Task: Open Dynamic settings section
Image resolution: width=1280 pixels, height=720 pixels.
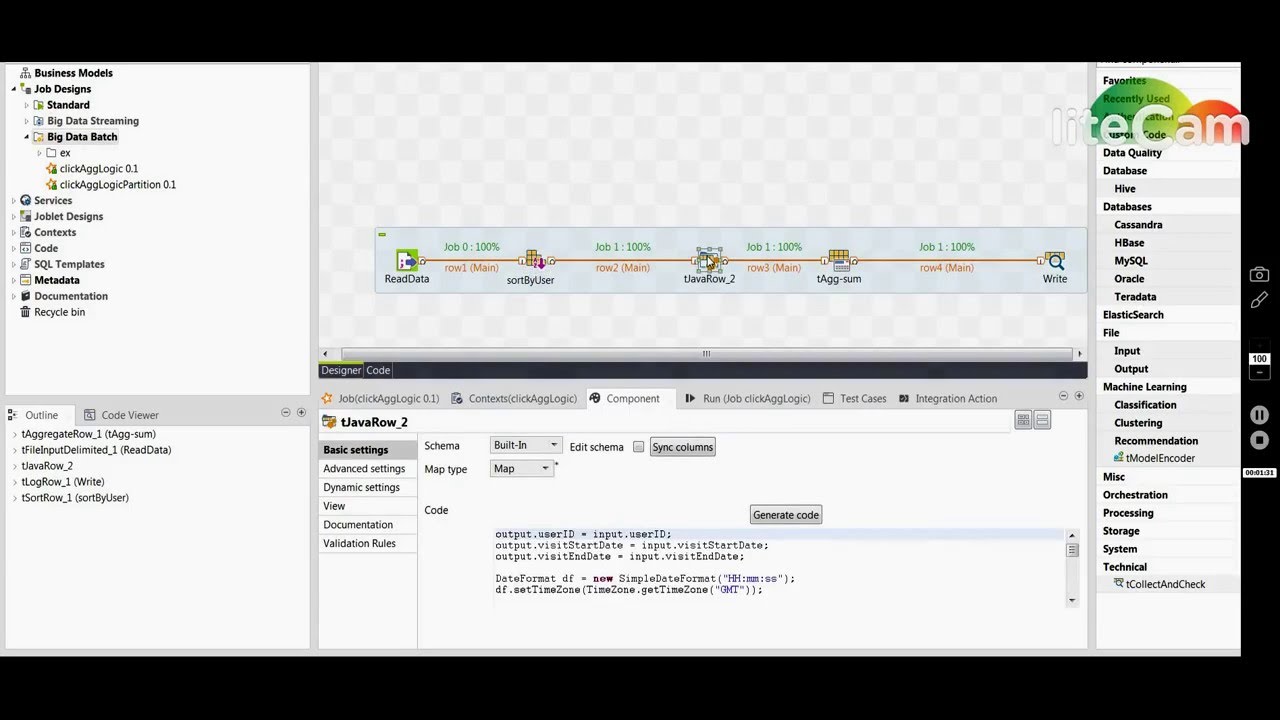Action: [361, 488]
